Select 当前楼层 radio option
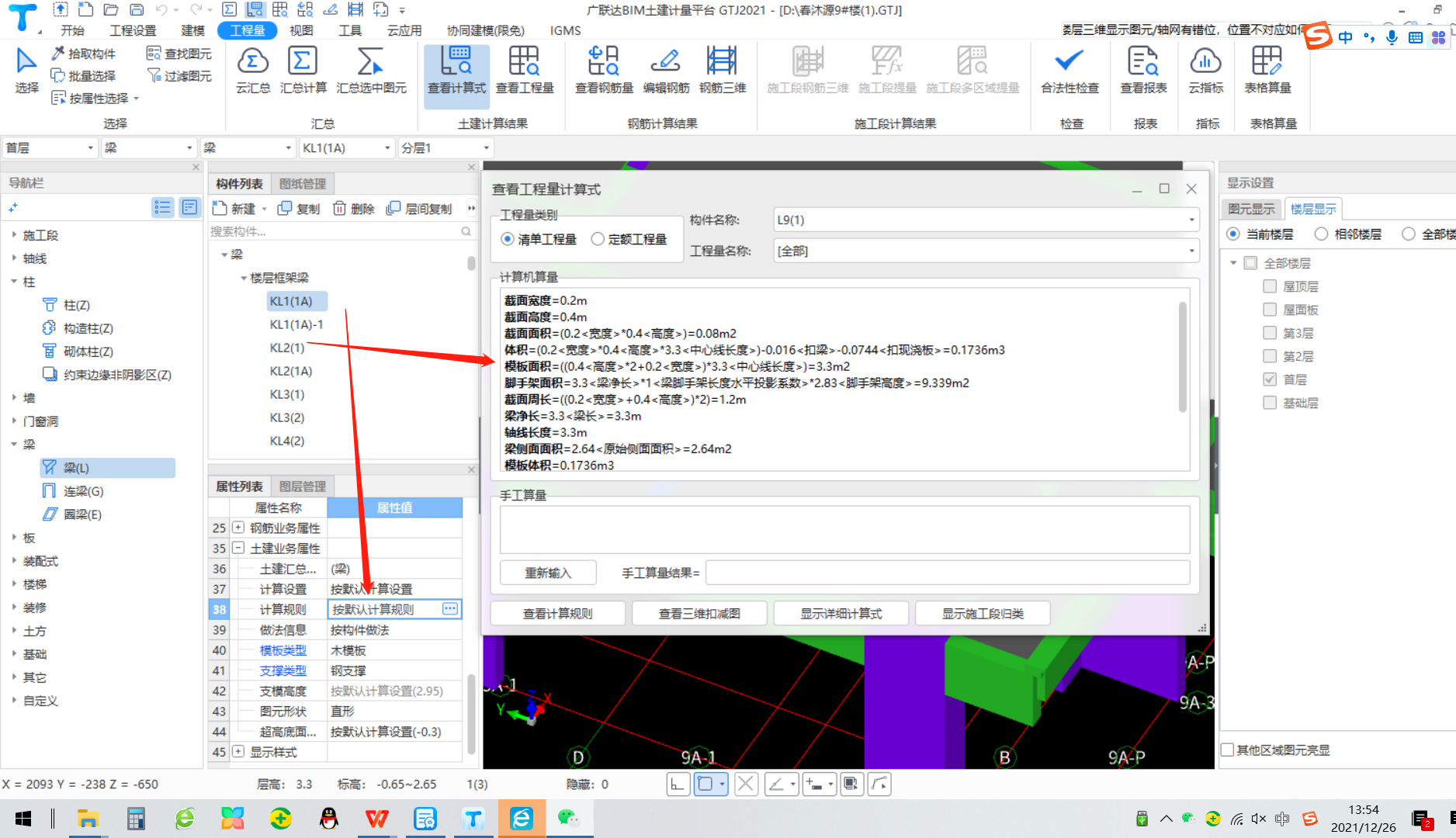1456x838 pixels. [1232, 234]
